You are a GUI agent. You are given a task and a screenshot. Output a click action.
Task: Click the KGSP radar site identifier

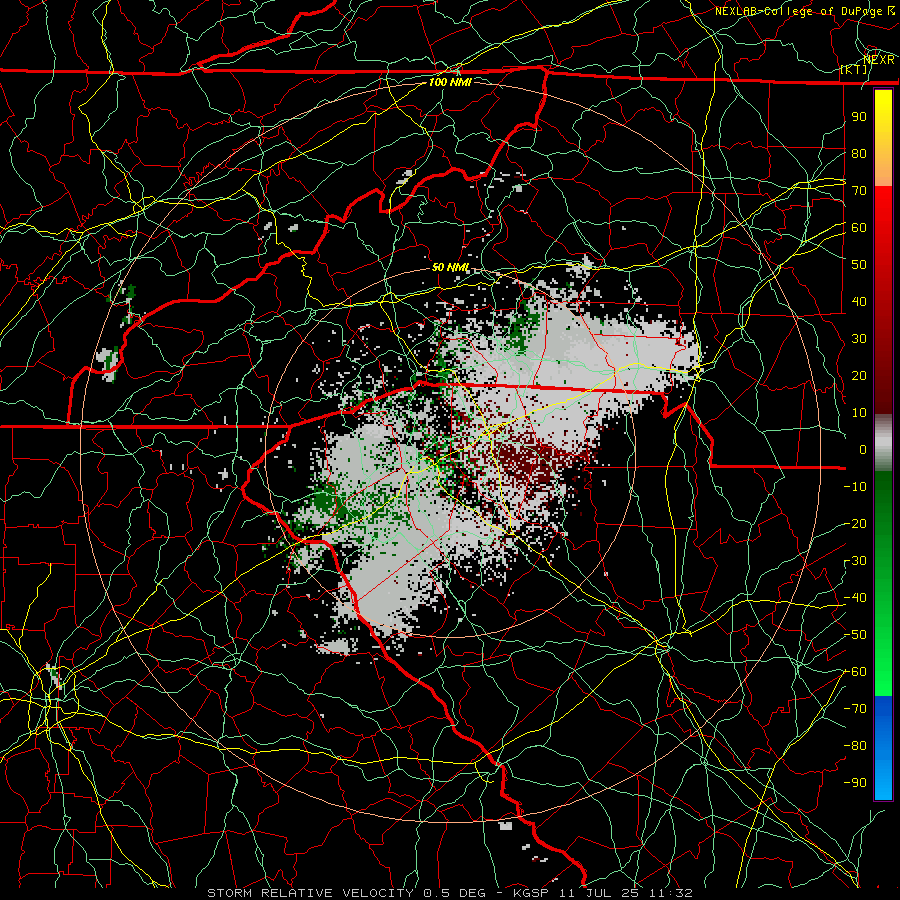[x=529, y=893]
